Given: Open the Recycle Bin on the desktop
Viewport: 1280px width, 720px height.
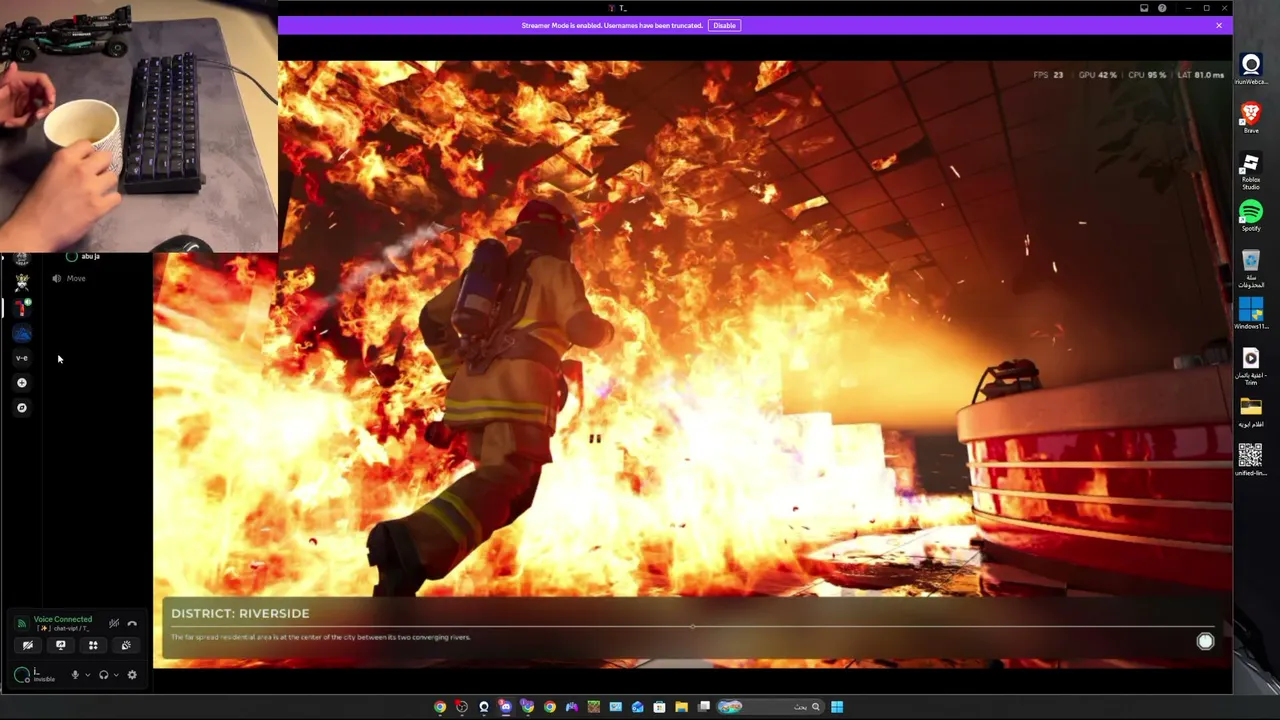Looking at the screenshot, I should [1251, 269].
